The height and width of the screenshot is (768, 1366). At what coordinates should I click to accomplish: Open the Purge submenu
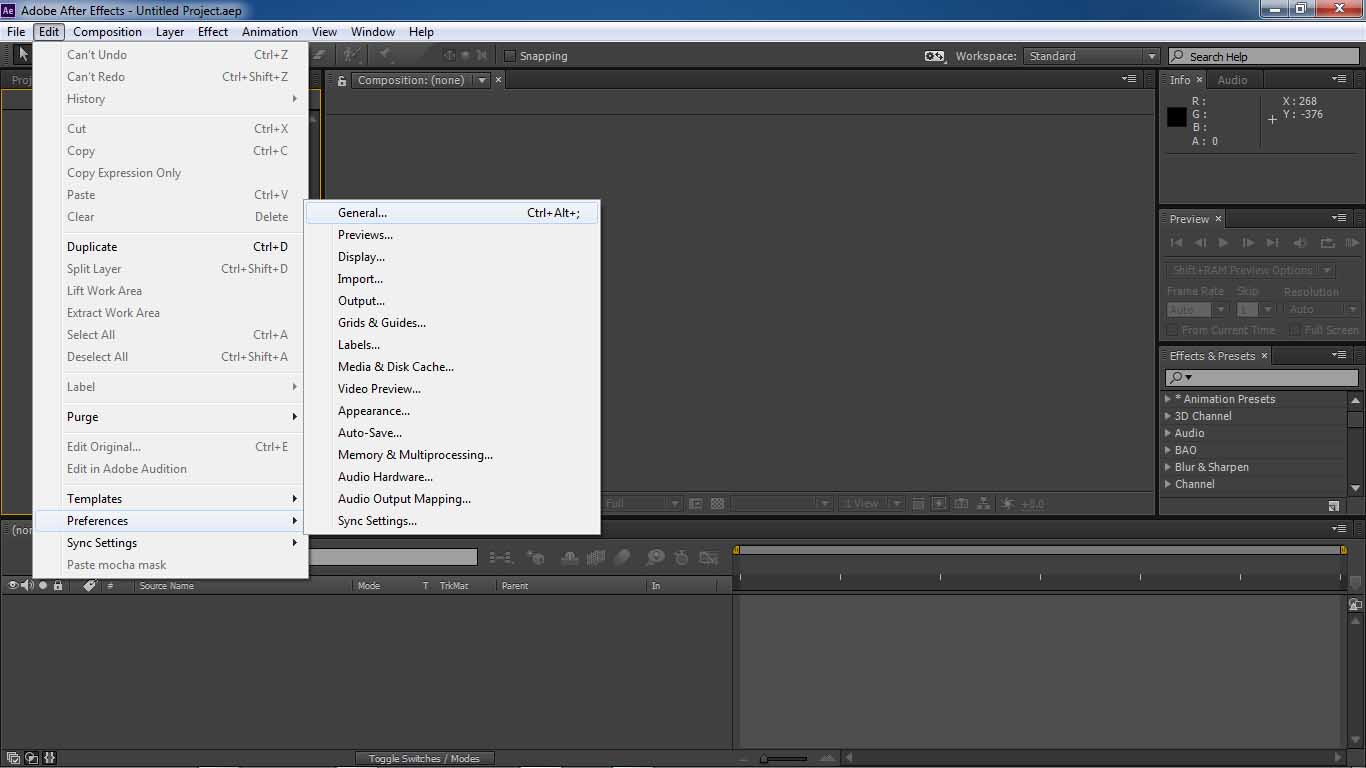170,417
